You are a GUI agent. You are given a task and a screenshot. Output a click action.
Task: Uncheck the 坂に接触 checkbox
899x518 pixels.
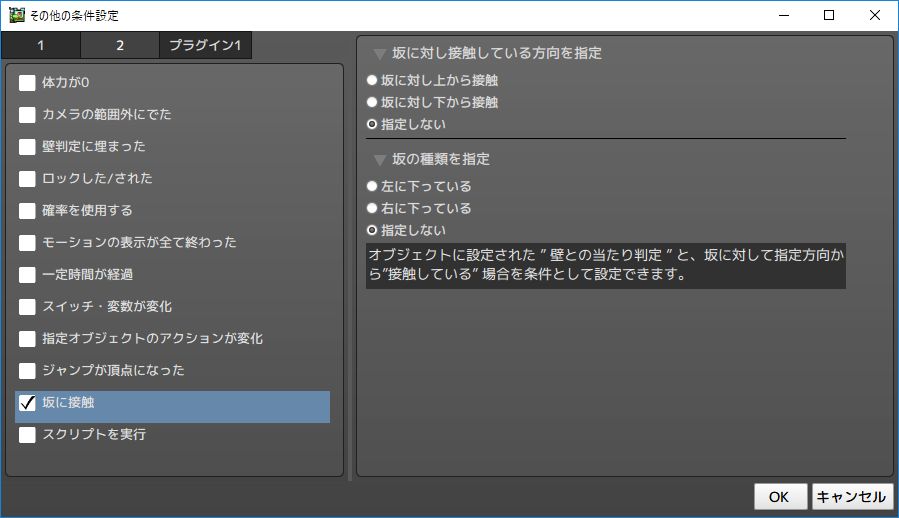coord(27,403)
